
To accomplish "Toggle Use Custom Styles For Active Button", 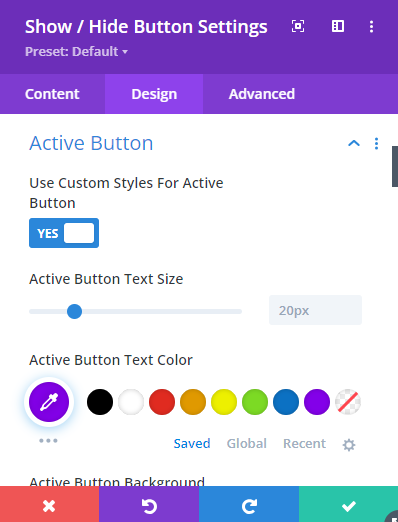I will (64, 233).
